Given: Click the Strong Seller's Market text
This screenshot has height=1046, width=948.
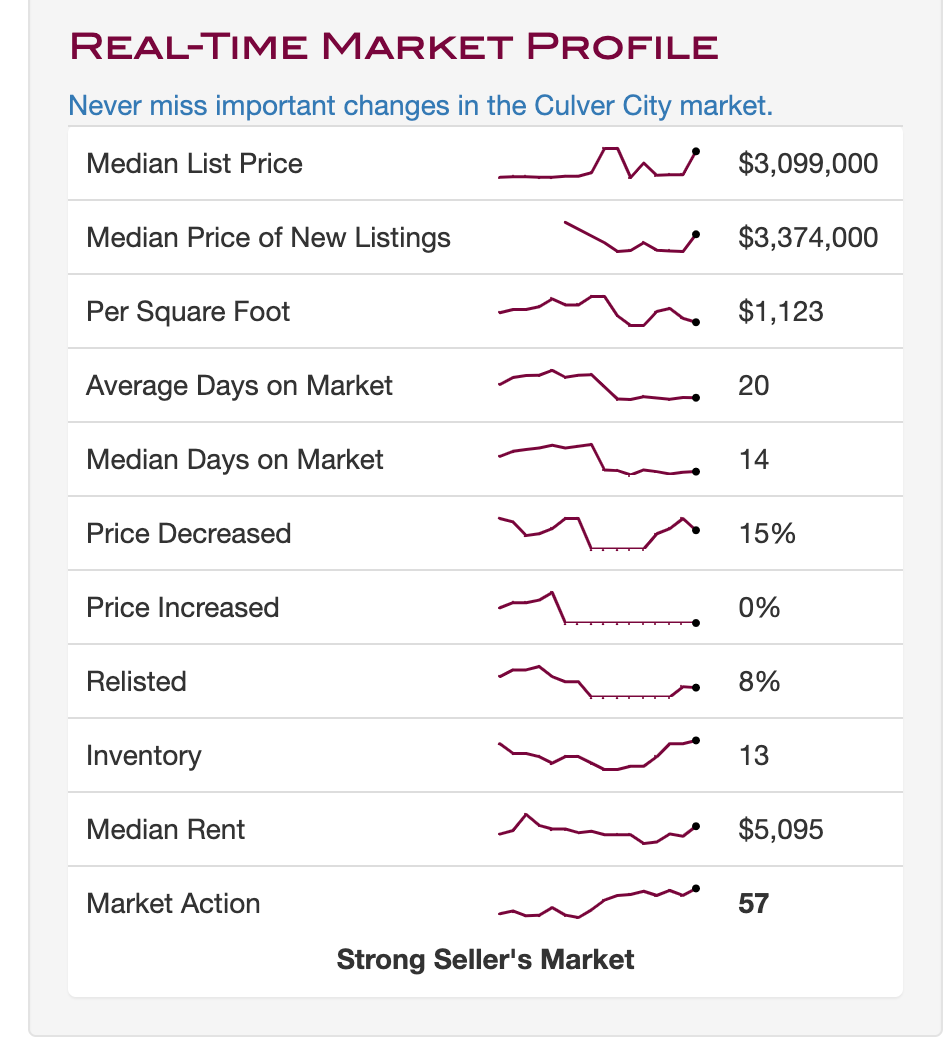Looking at the screenshot, I should [x=485, y=960].
